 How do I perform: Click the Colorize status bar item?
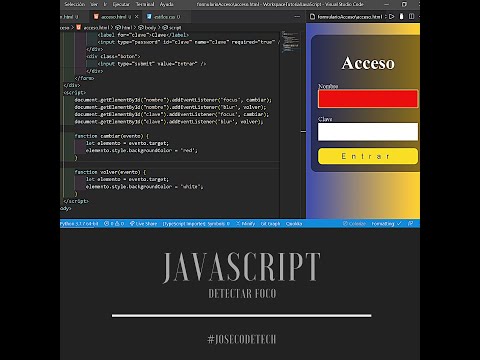pos(354,224)
